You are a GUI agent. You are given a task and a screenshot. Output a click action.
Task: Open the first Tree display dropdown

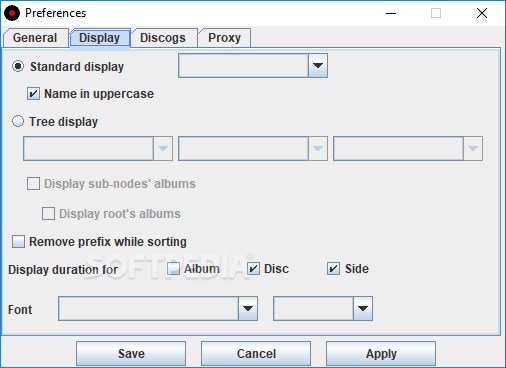point(163,148)
